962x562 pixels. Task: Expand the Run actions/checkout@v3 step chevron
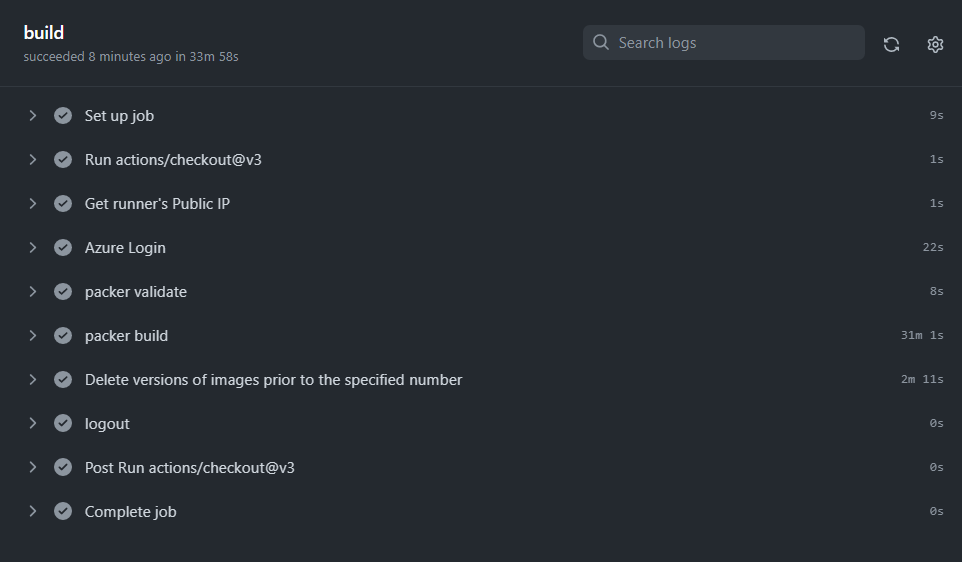(33, 160)
